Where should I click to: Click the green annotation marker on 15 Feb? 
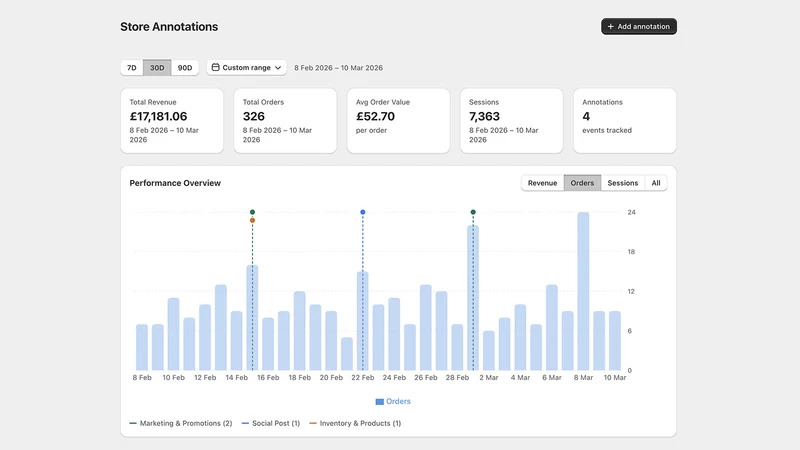click(x=253, y=212)
